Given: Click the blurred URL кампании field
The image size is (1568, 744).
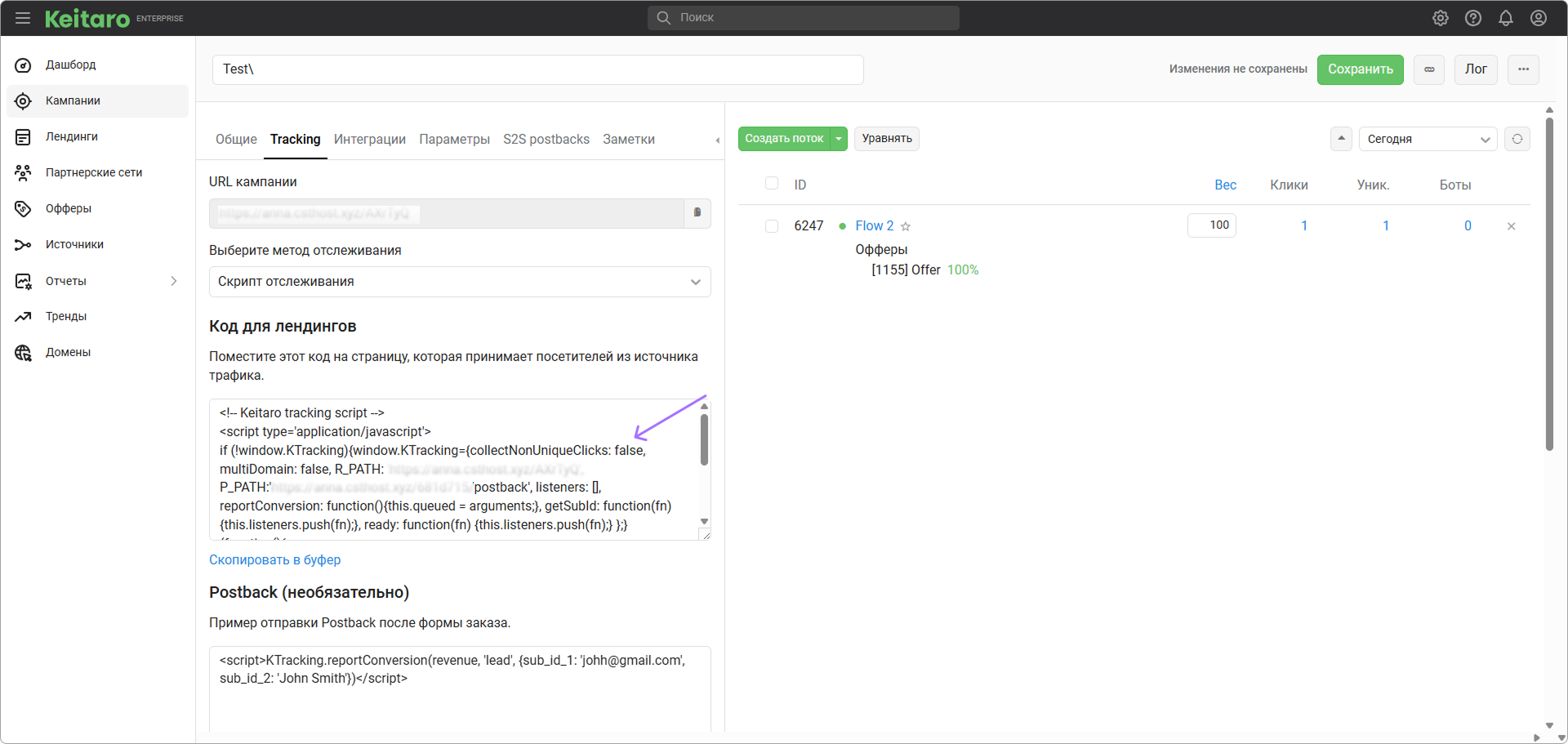Looking at the screenshot, I should [447, 213].
